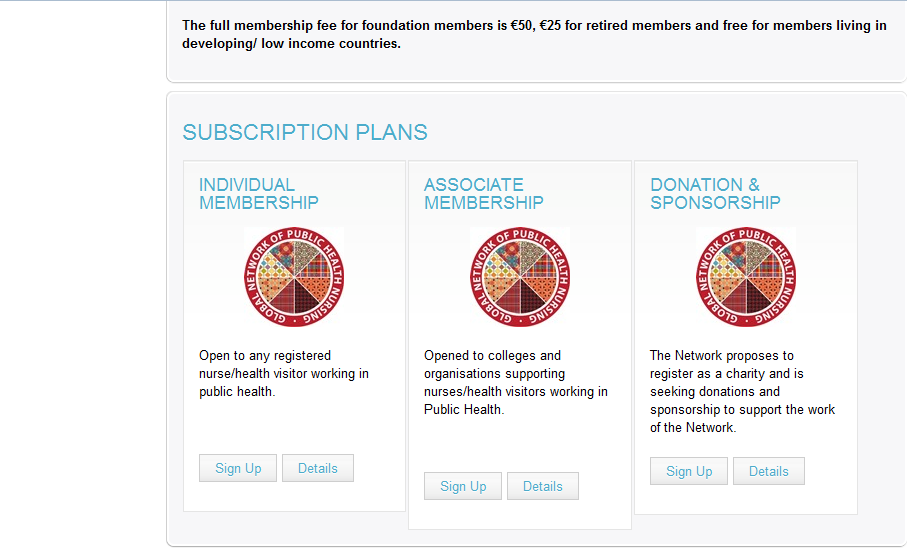Click 'sponsorship to support the work' line
Image resolution: width=907 pixels, height=552 pixels.
[x=743, y=410]
